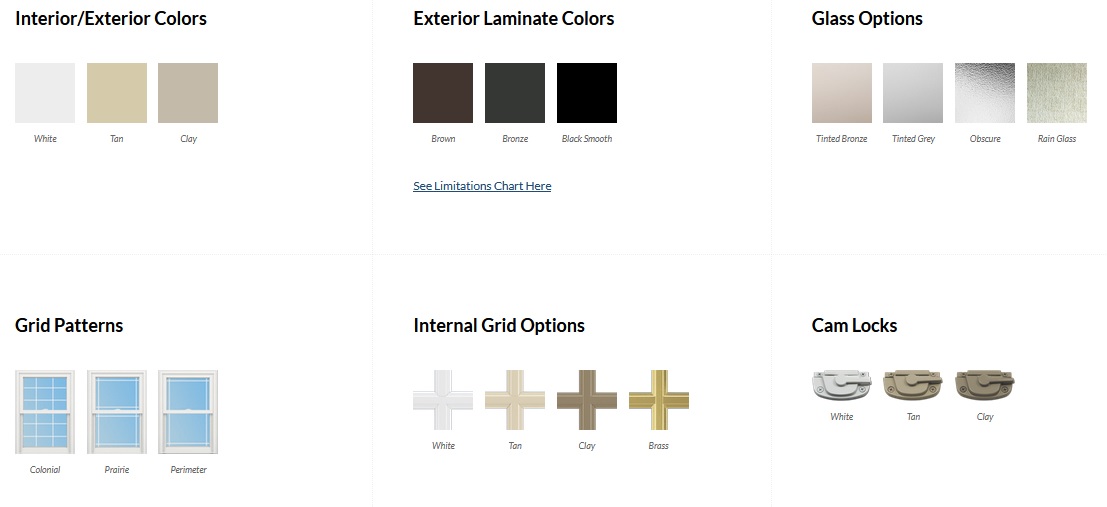Choose the Tinted Grey glass option
Screen dimensions: 1107x507
point(913,93)
